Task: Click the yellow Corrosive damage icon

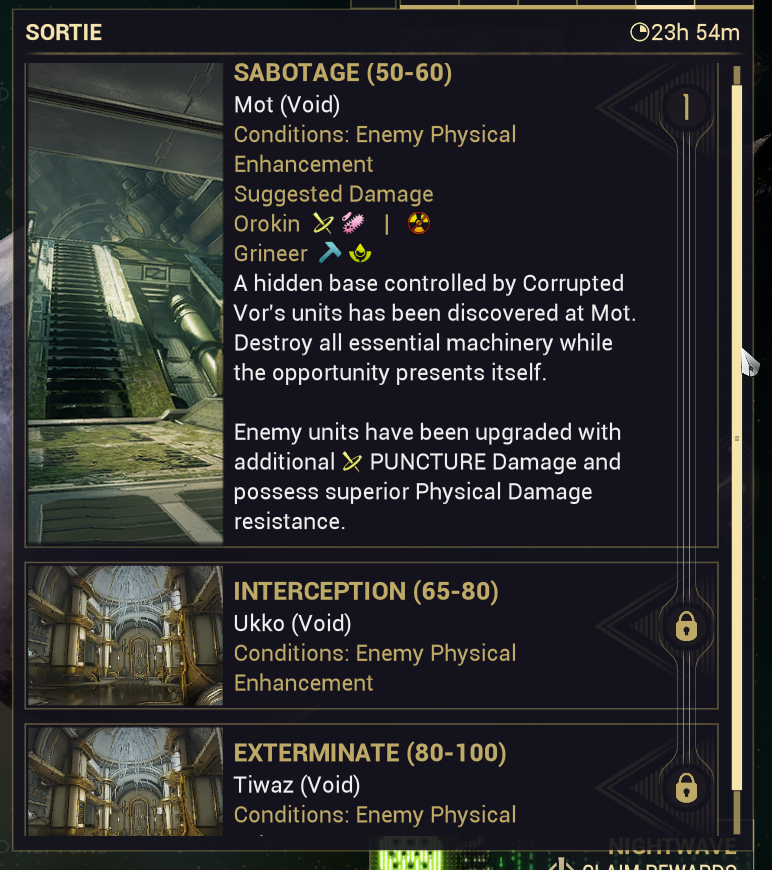Action: (360, 253)
